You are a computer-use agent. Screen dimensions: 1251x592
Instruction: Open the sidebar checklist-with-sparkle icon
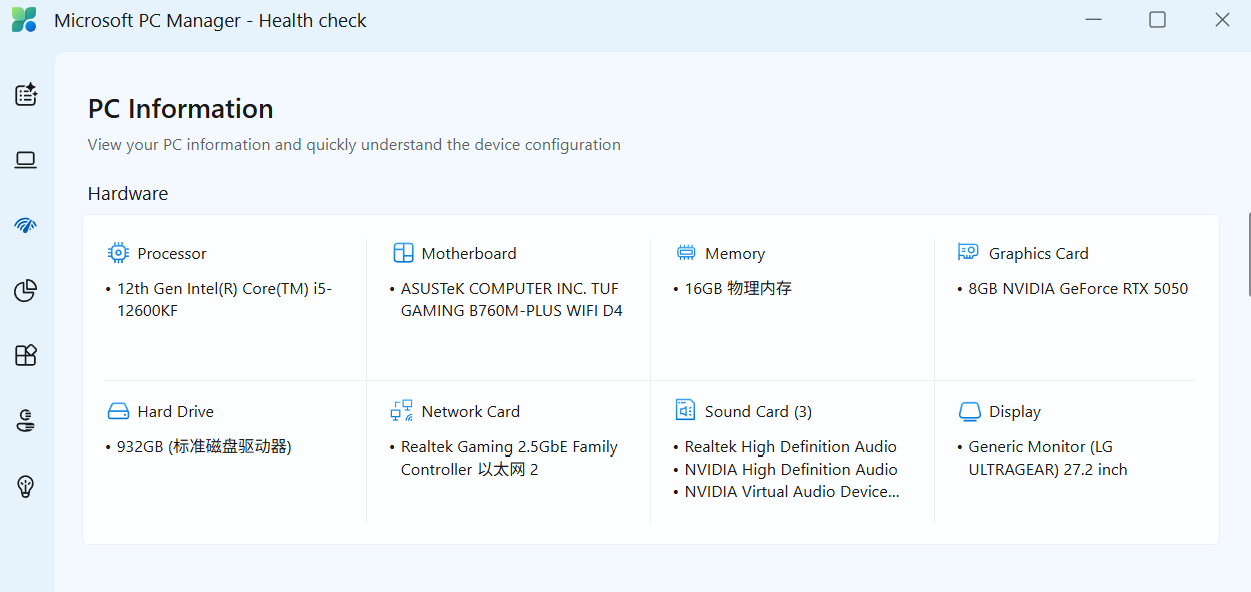(x=26, y=95)
